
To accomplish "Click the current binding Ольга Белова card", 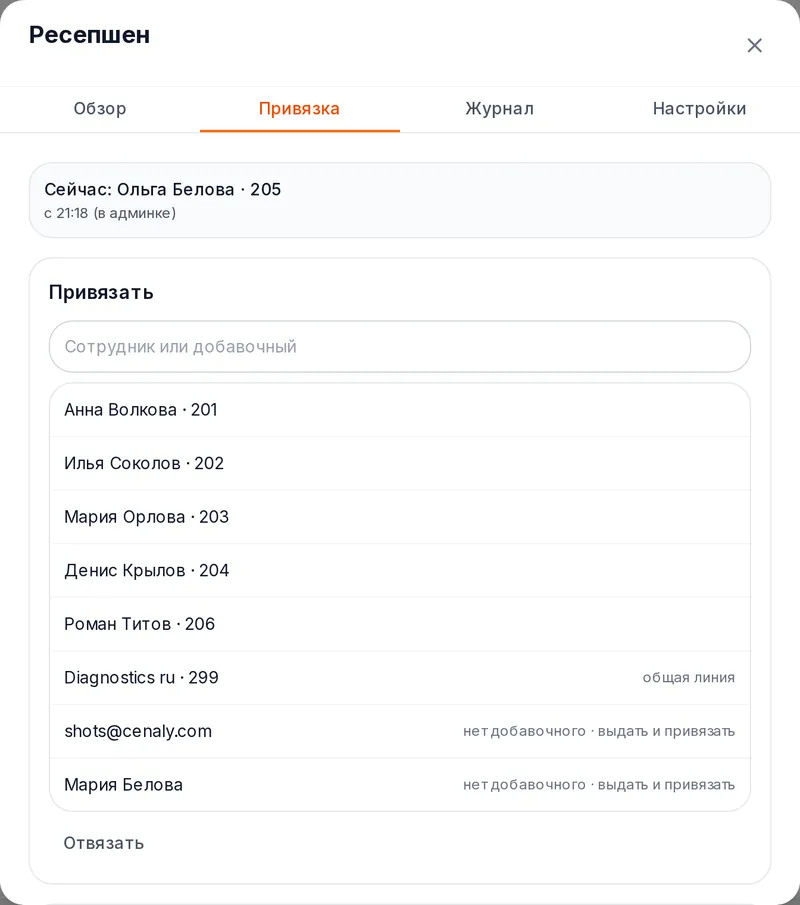I will click(x=400, y=200).
